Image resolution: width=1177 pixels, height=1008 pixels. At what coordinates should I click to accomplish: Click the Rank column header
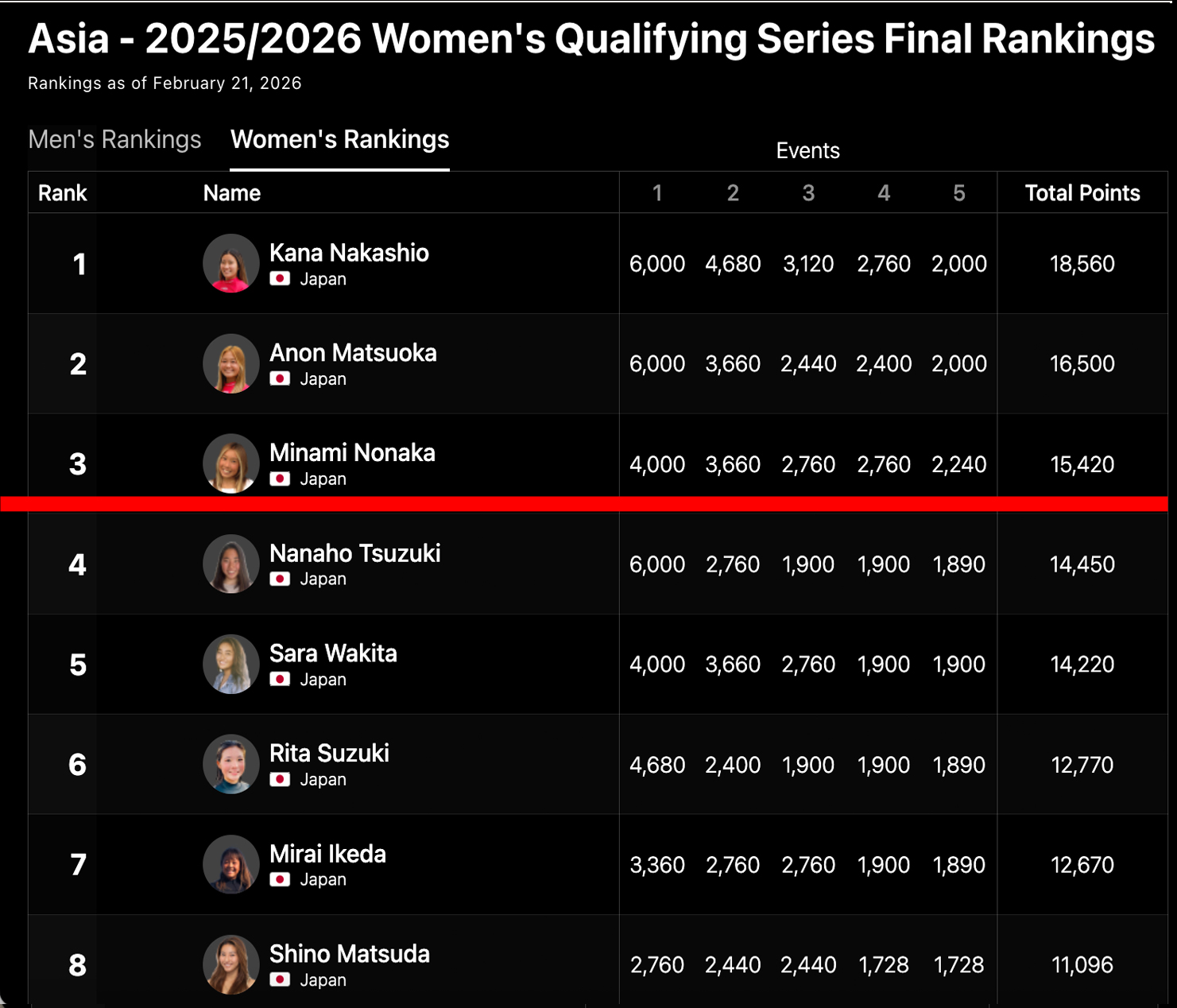click(62, 193)
